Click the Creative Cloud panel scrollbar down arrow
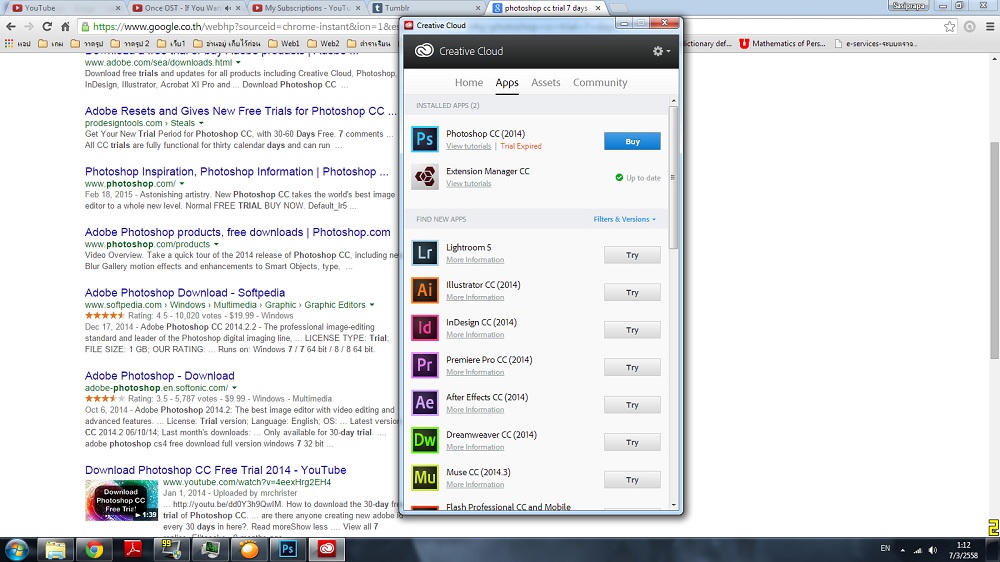The image size is (1000, 562). tap(673, 505)
